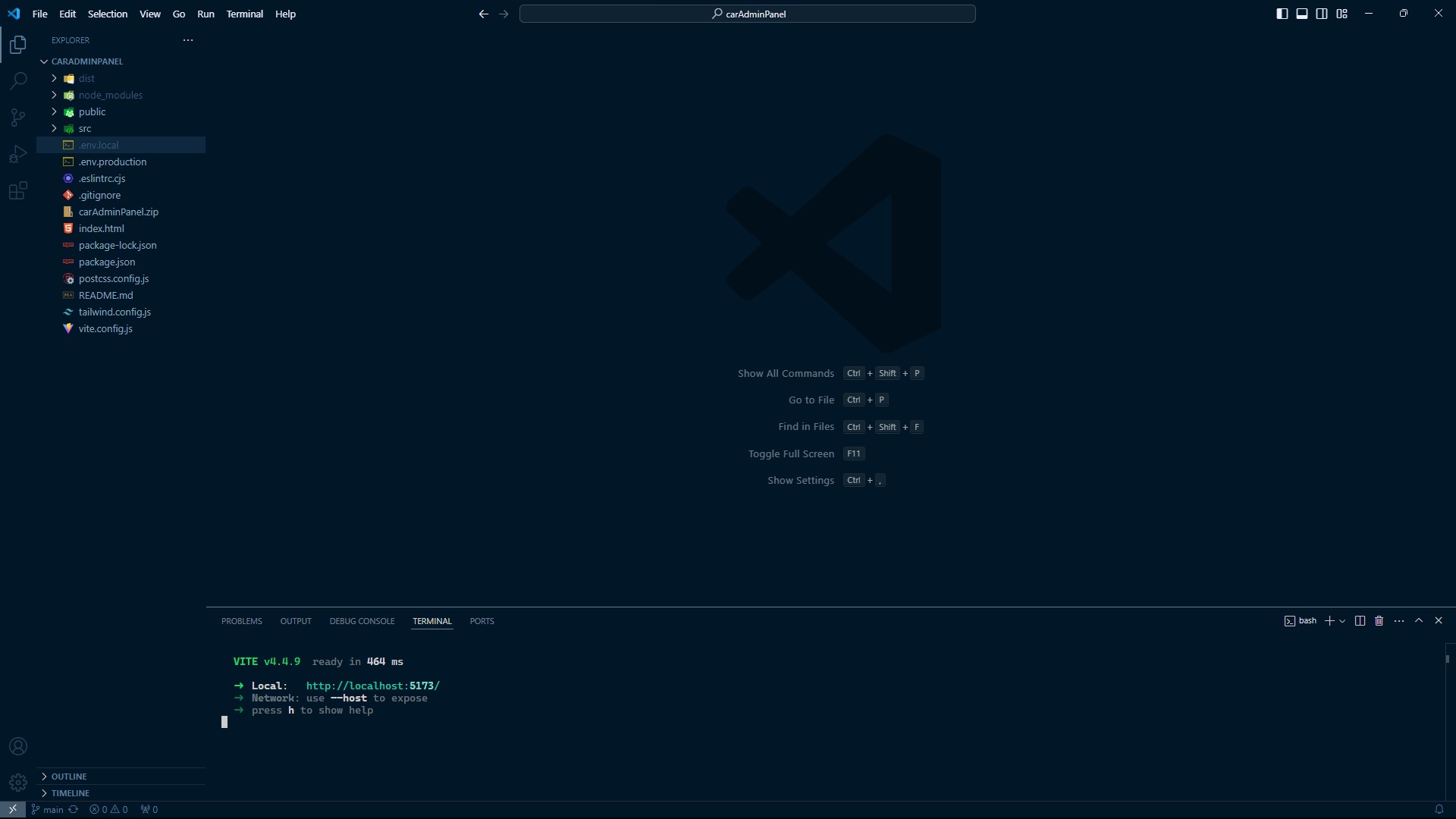Open the package.json file
This screenshot has width=1456, height=819.
121,262
